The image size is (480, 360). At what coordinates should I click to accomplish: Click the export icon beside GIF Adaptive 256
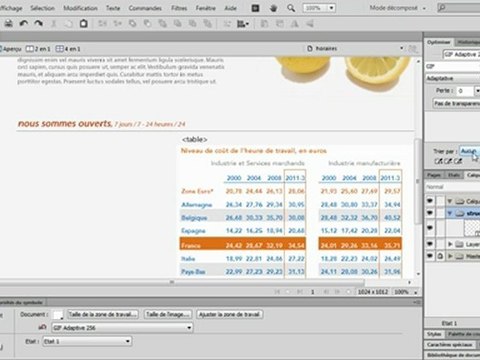tap(42, 327)
